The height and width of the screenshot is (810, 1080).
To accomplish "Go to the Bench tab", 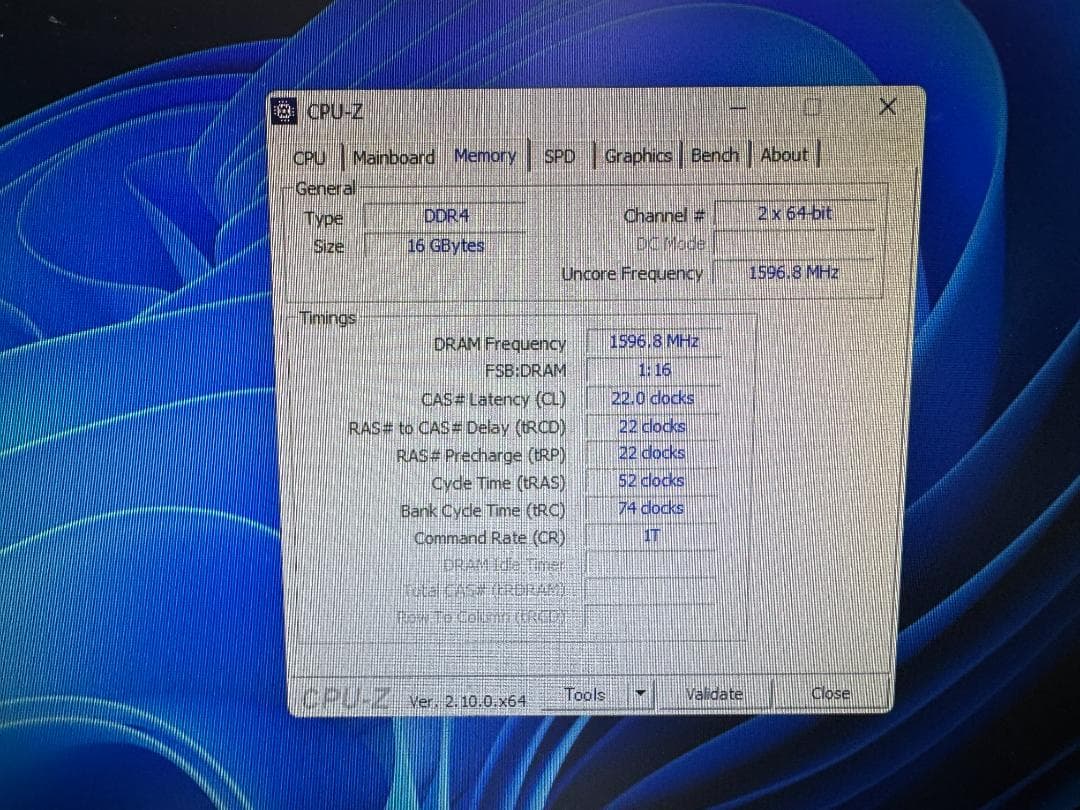I will [714, 155].
